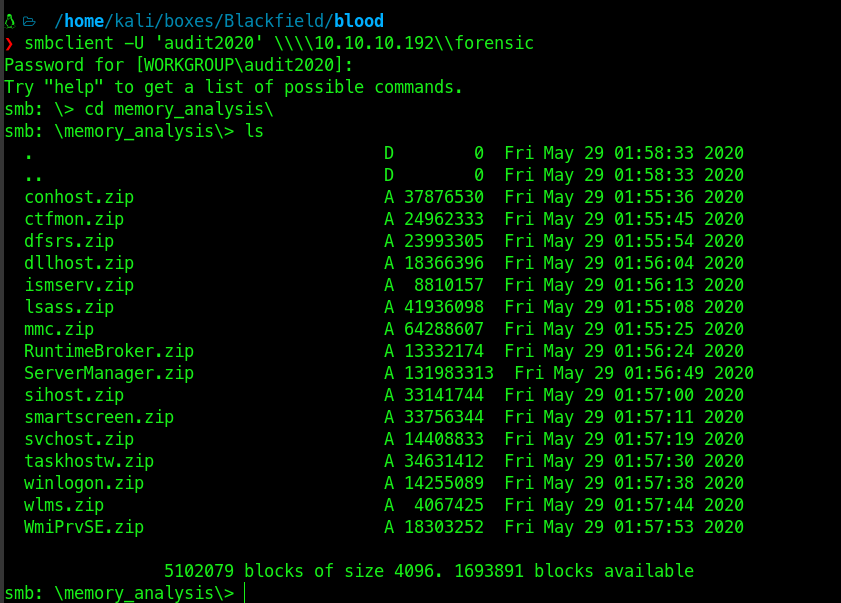Click the red prompt arrow symbol
Screen dimensions: 841x603
coord(9,43)
